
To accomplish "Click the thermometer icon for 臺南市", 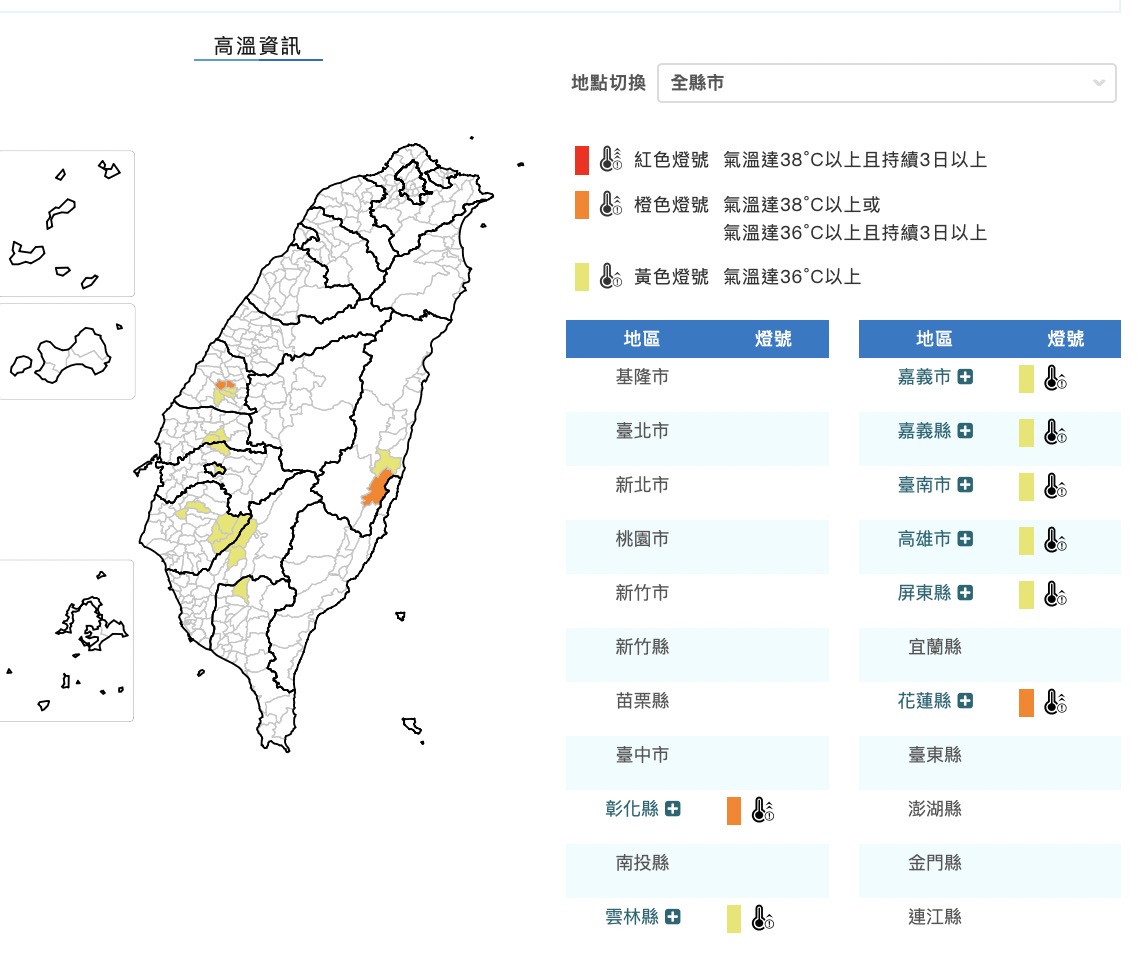I will (1055, 486).
